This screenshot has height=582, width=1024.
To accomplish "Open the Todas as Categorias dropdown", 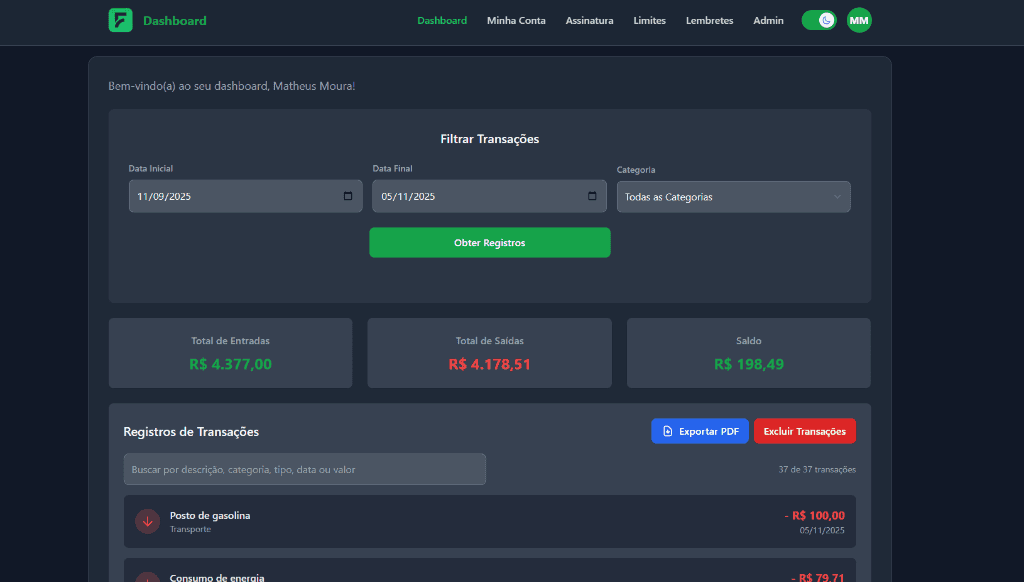I will click(x=733, y=196).
